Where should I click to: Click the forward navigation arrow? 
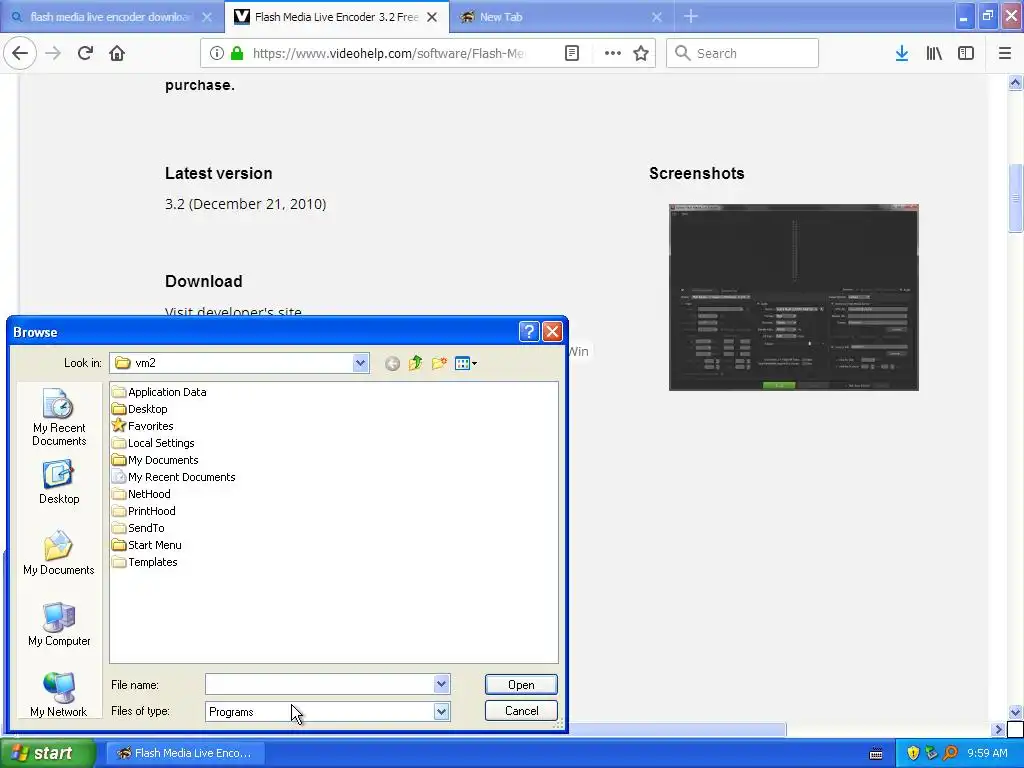click(54, 53)
